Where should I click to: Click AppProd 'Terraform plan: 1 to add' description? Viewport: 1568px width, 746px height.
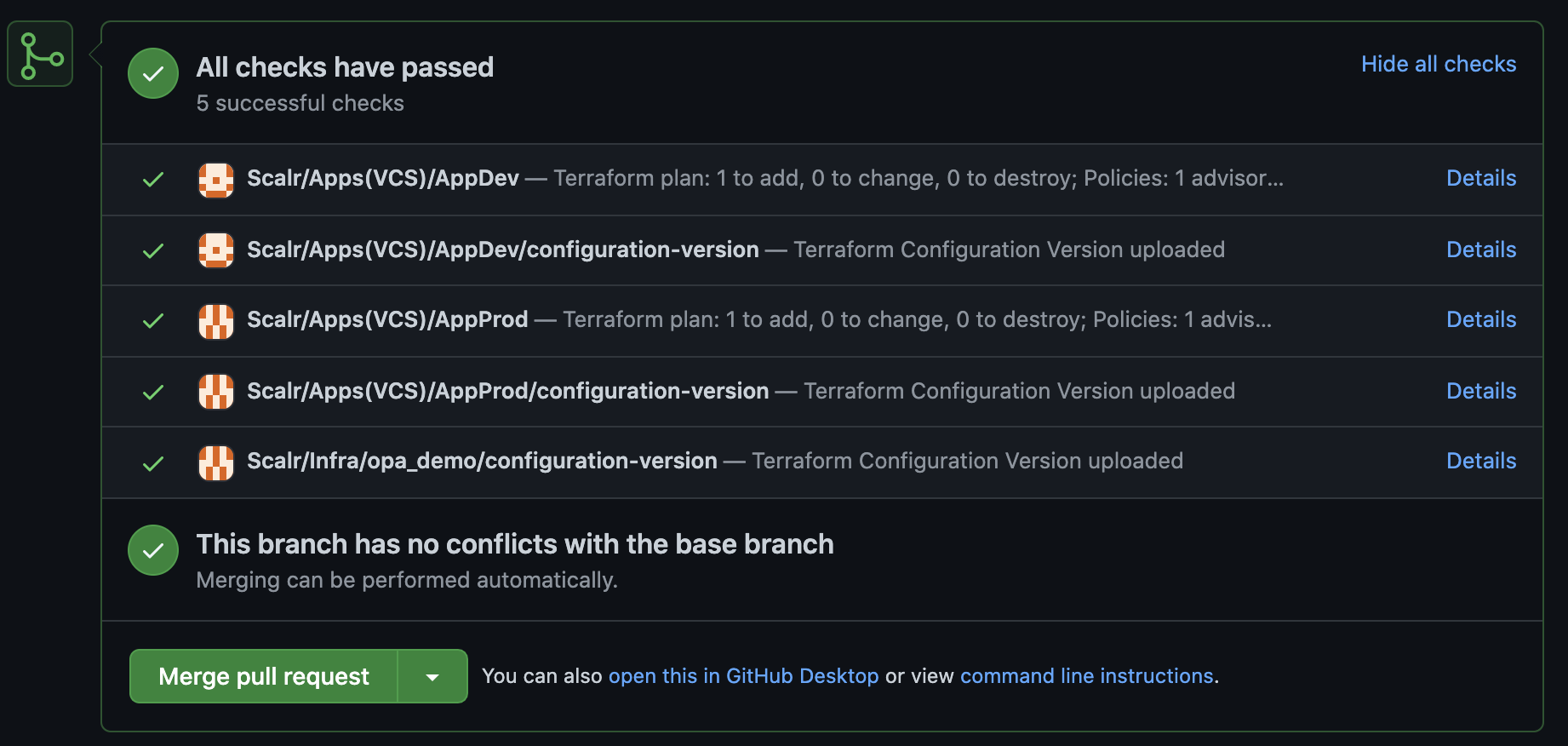click(918, 319)
